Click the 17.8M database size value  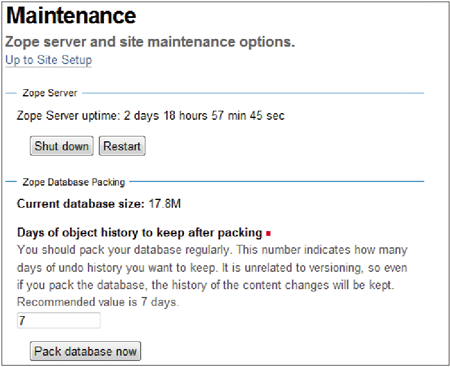pyautogui.click(x=165, y=204)
